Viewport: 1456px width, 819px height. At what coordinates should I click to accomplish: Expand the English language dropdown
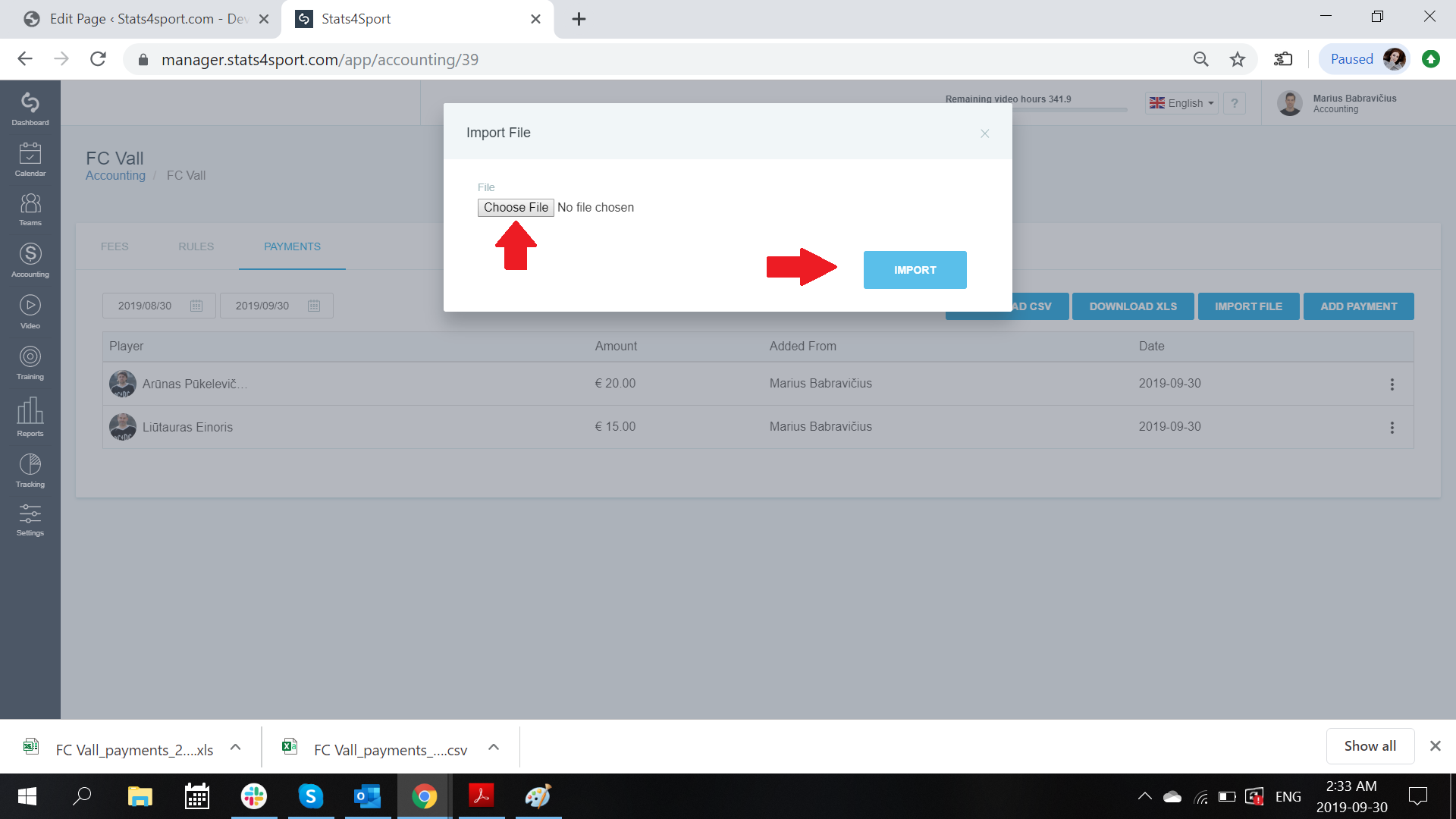1181,103
